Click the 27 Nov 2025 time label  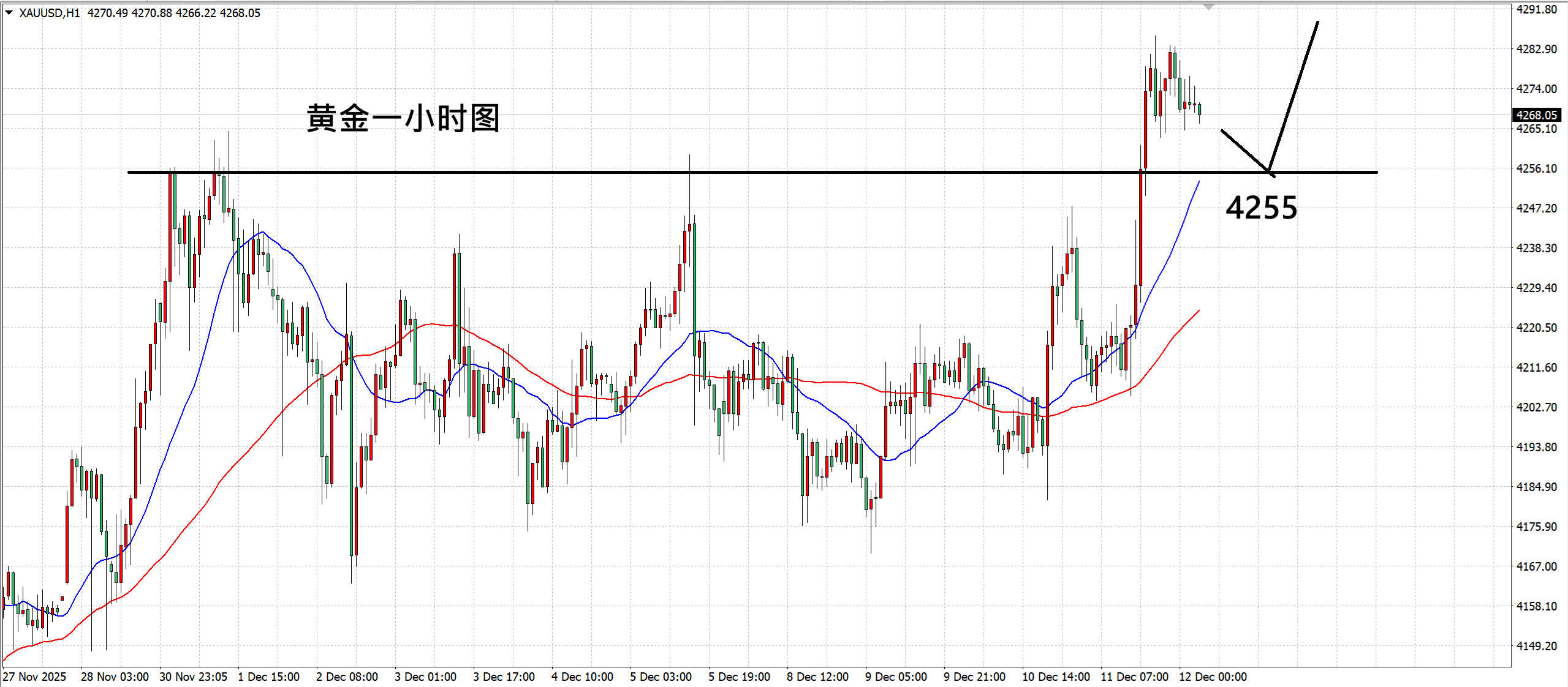34,677
